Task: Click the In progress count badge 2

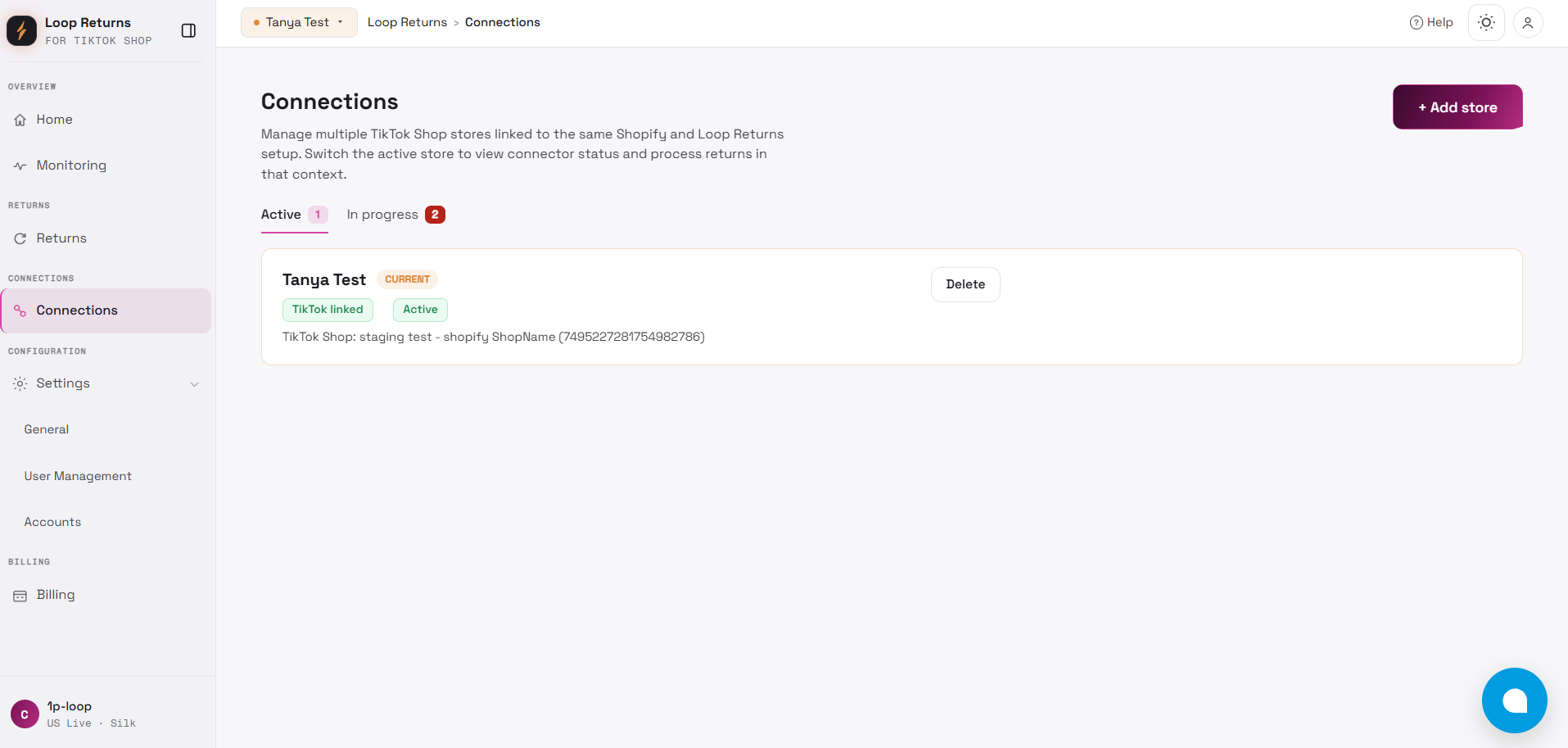Action: click(x=435, y=215)
